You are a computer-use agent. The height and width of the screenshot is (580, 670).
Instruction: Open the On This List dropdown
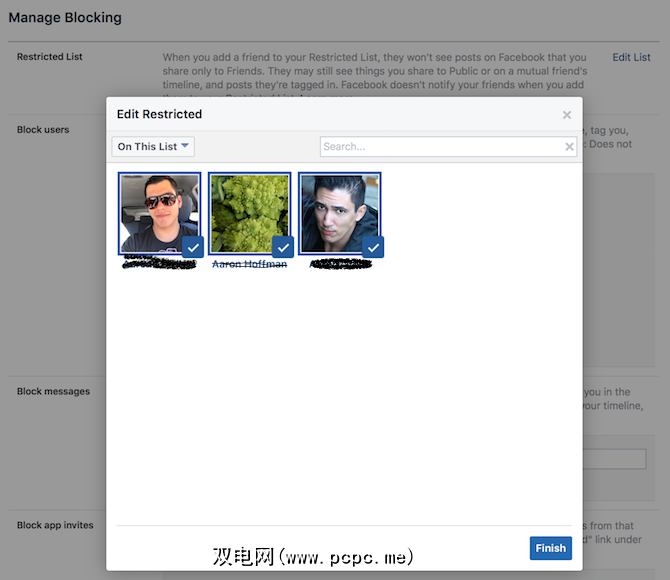[x=153, y=147]
